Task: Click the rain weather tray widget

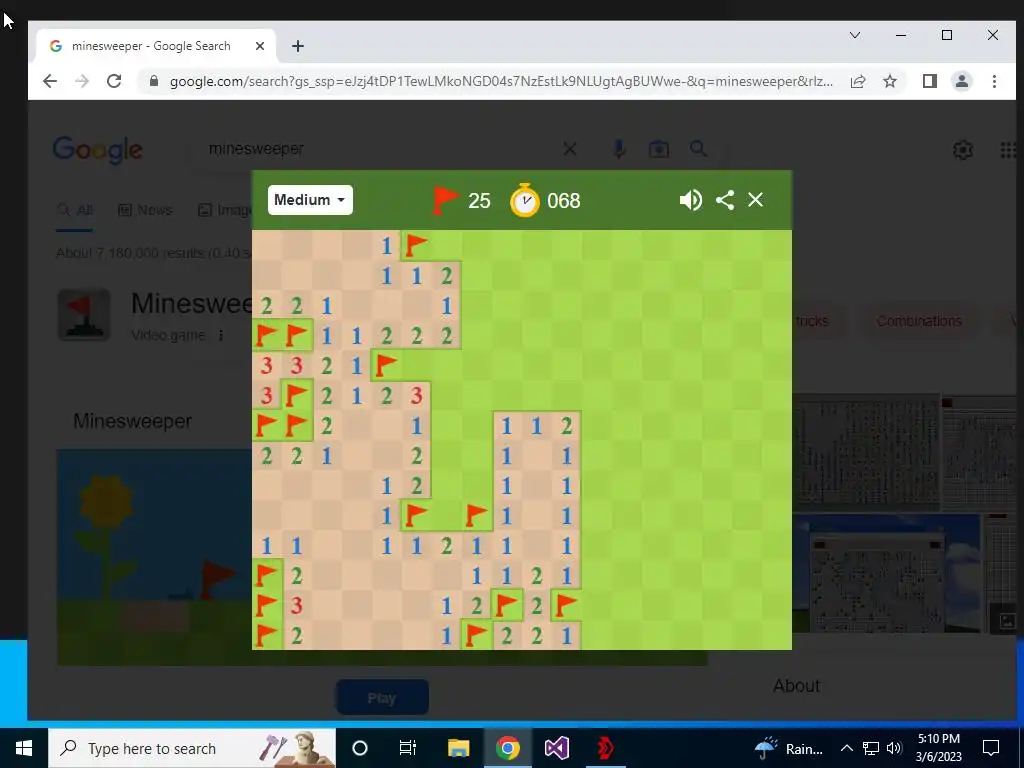Action: pyautogui.click(x=790, y=748)
